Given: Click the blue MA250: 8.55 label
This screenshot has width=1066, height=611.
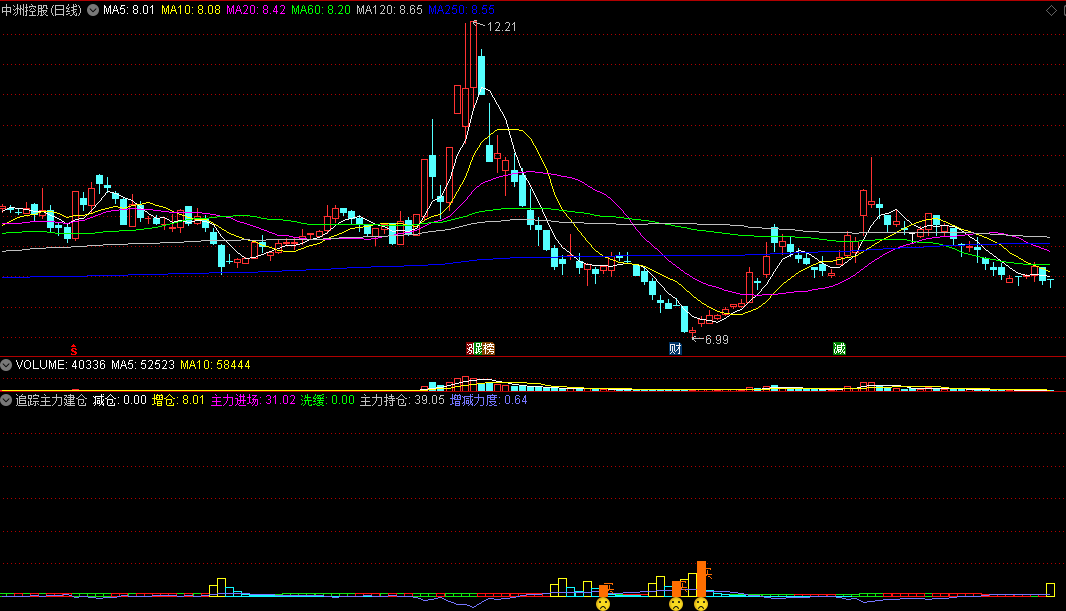Looking at the screenshot, I should tap(462, 10).
